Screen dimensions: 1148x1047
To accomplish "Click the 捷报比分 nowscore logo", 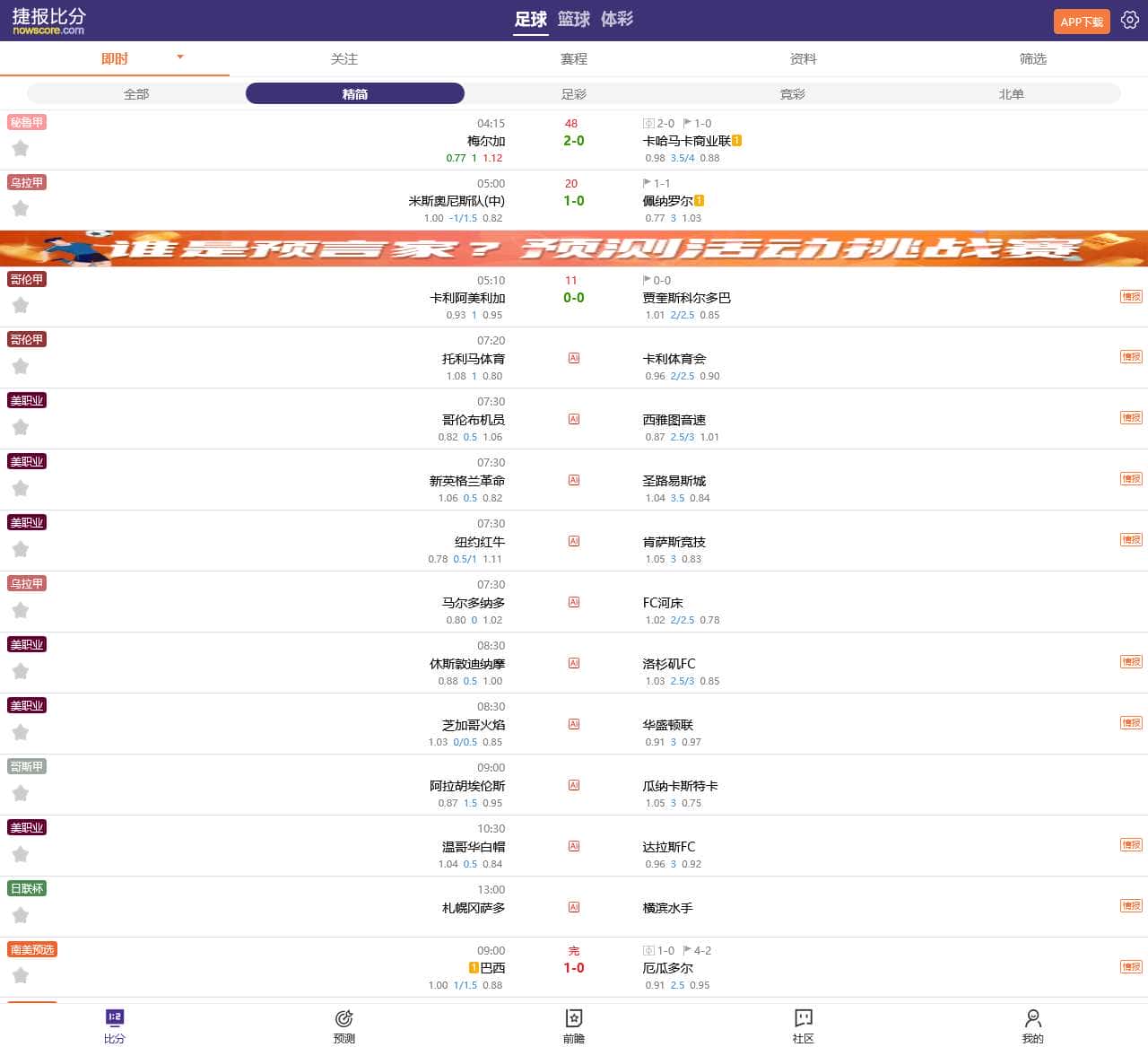I will pos(48,20).
